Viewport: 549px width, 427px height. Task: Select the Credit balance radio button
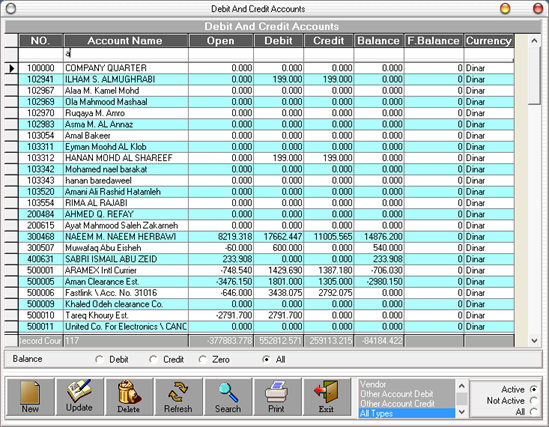coord(153,359)
